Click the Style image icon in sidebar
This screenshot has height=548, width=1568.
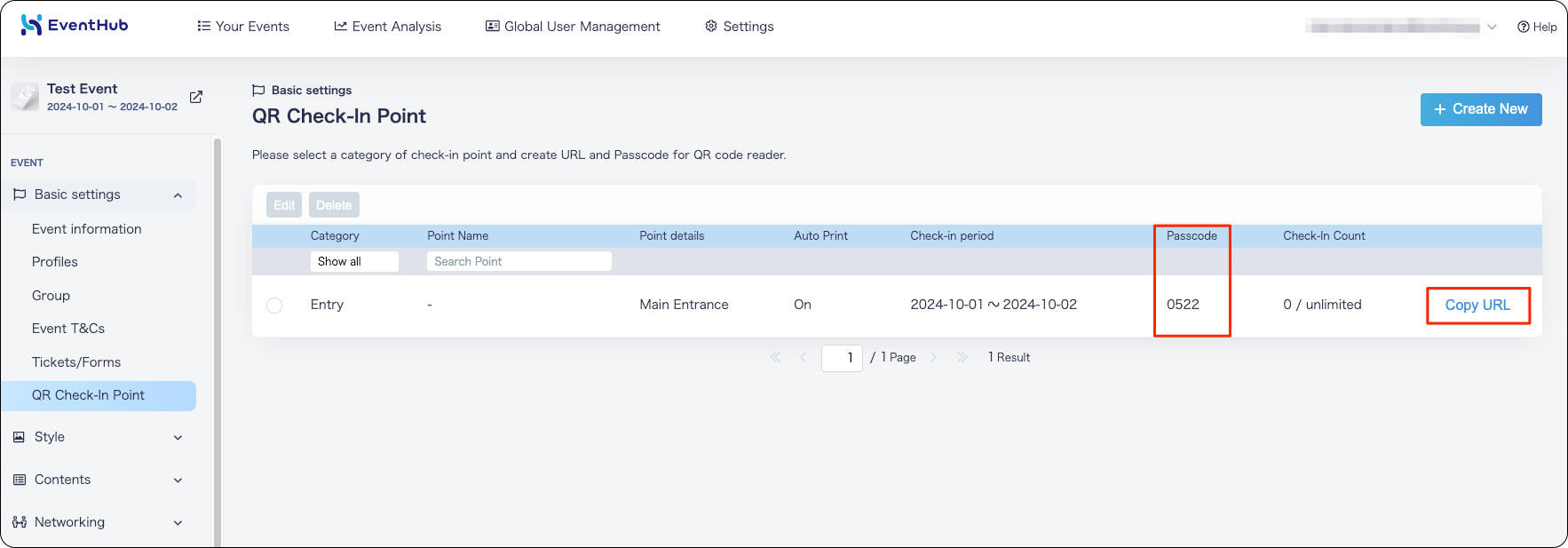19,437
